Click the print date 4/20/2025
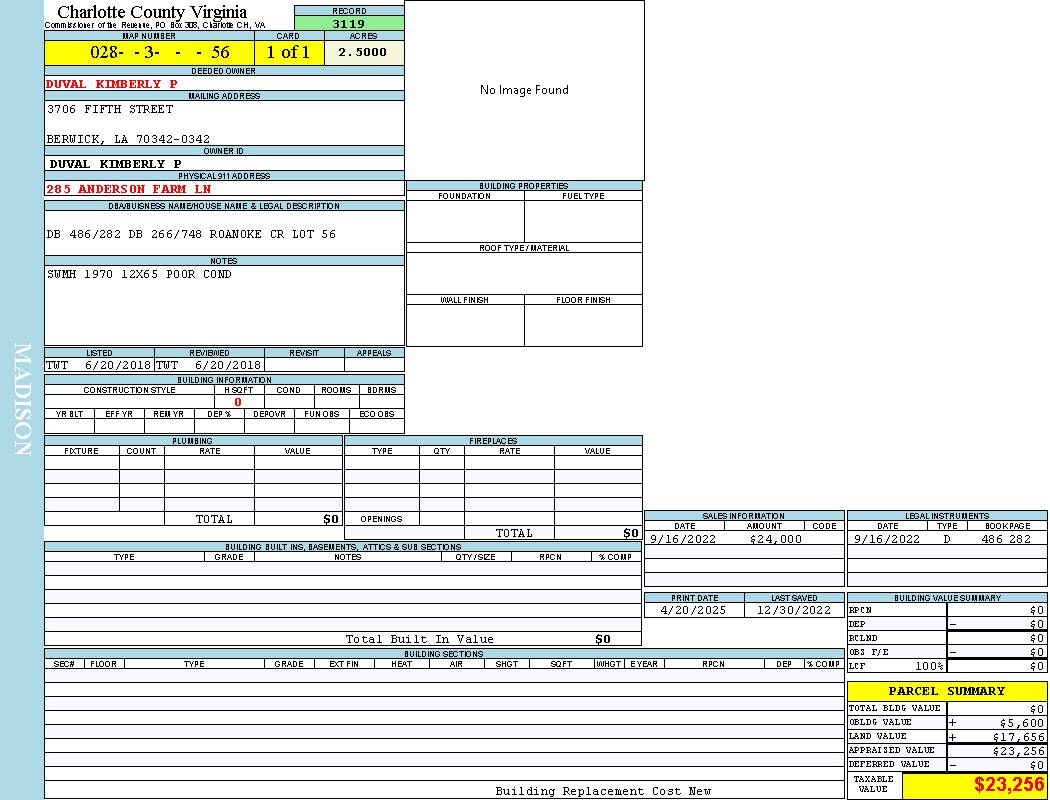The image size is (1050, 800). pos(694,610)
